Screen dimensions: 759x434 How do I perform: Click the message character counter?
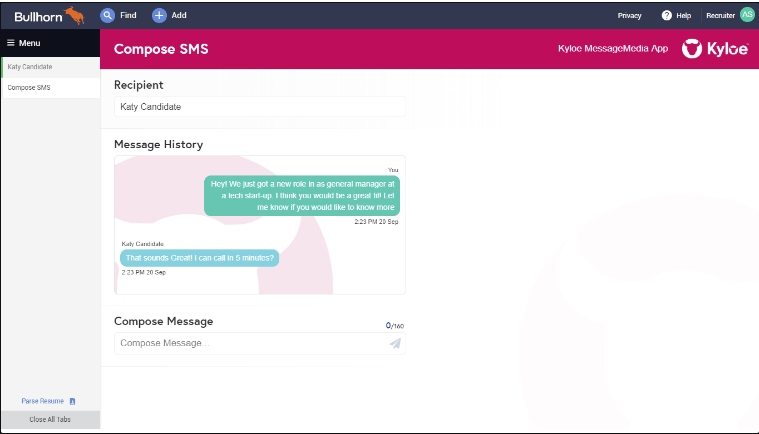pyautogui.click(x=395, y=326)
